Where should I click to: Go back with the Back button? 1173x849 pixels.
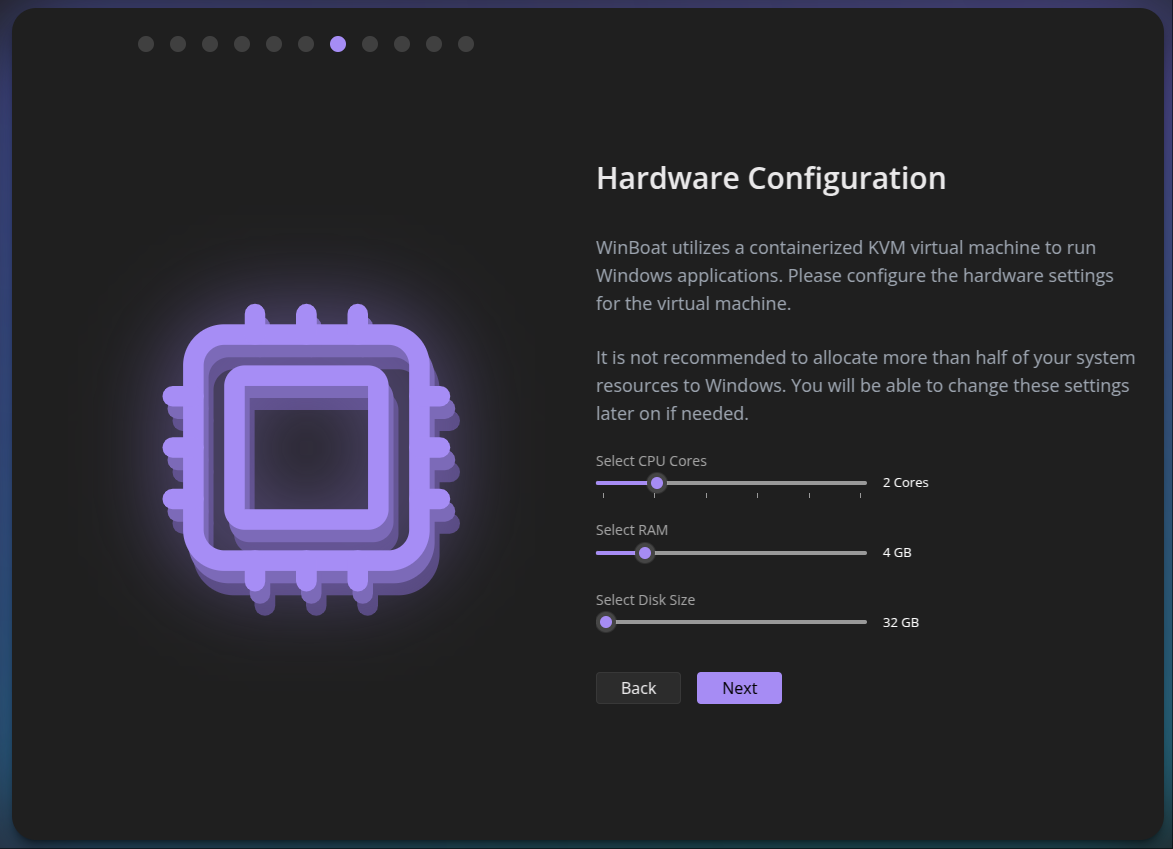coord(638,688)
